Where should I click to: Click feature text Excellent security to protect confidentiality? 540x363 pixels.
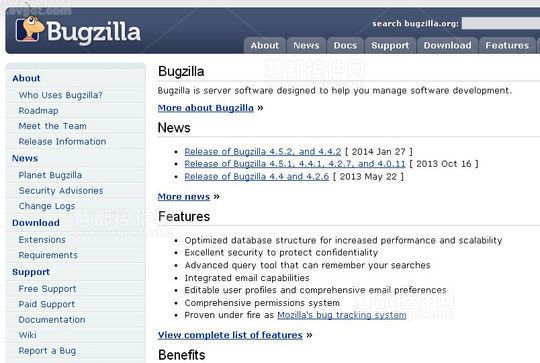pos(281,253)
